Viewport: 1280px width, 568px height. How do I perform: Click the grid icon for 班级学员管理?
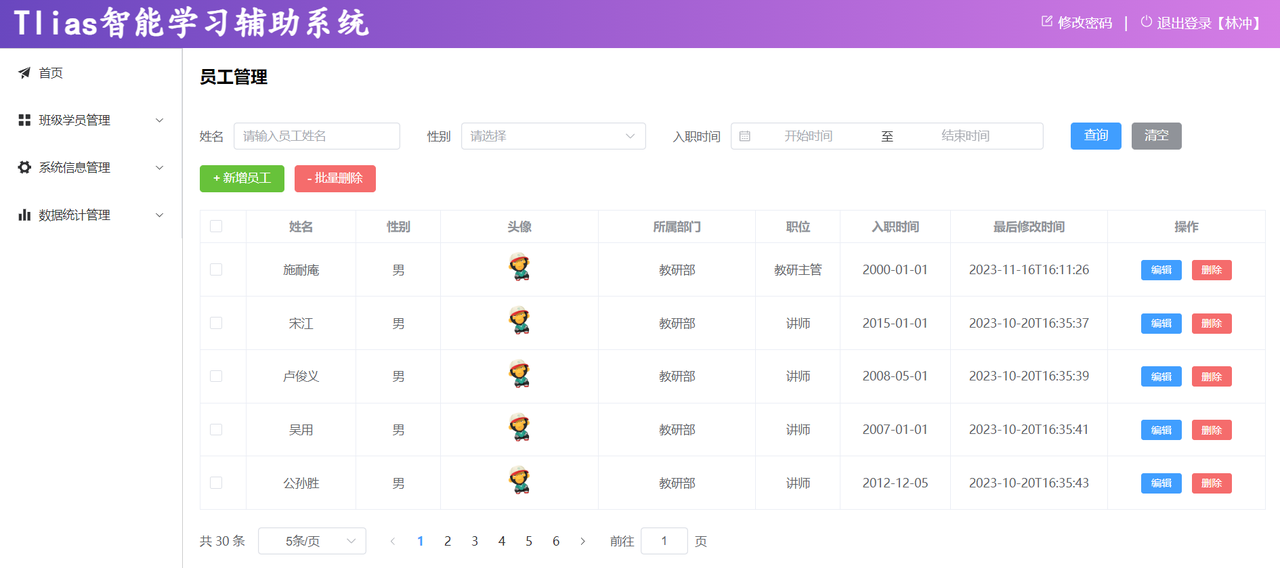[24, 120]
